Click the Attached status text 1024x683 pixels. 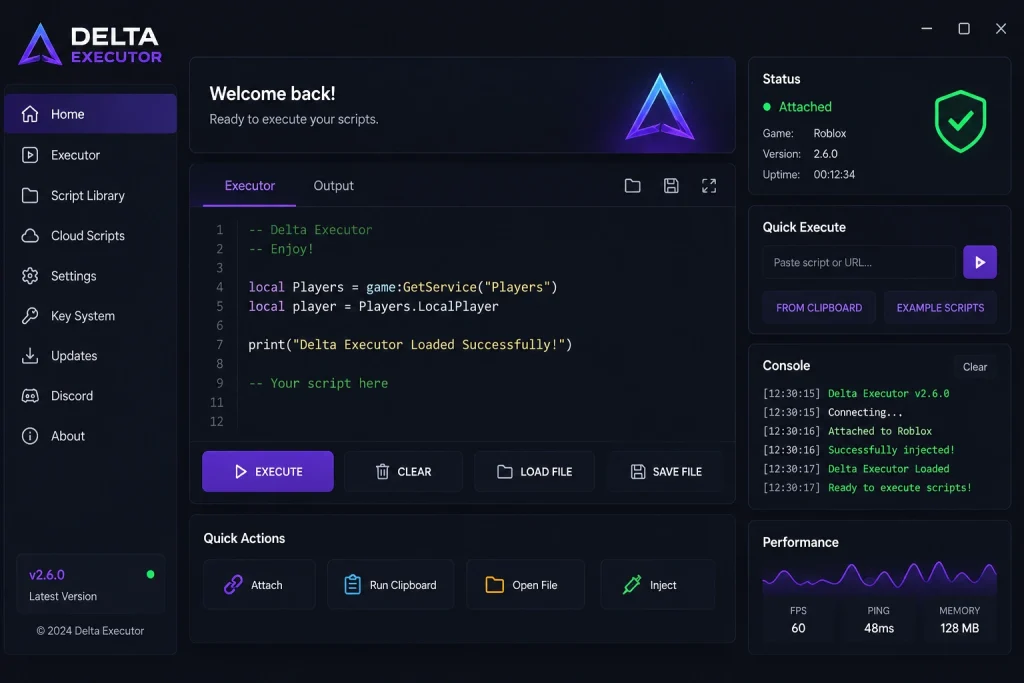click(805, 106)
